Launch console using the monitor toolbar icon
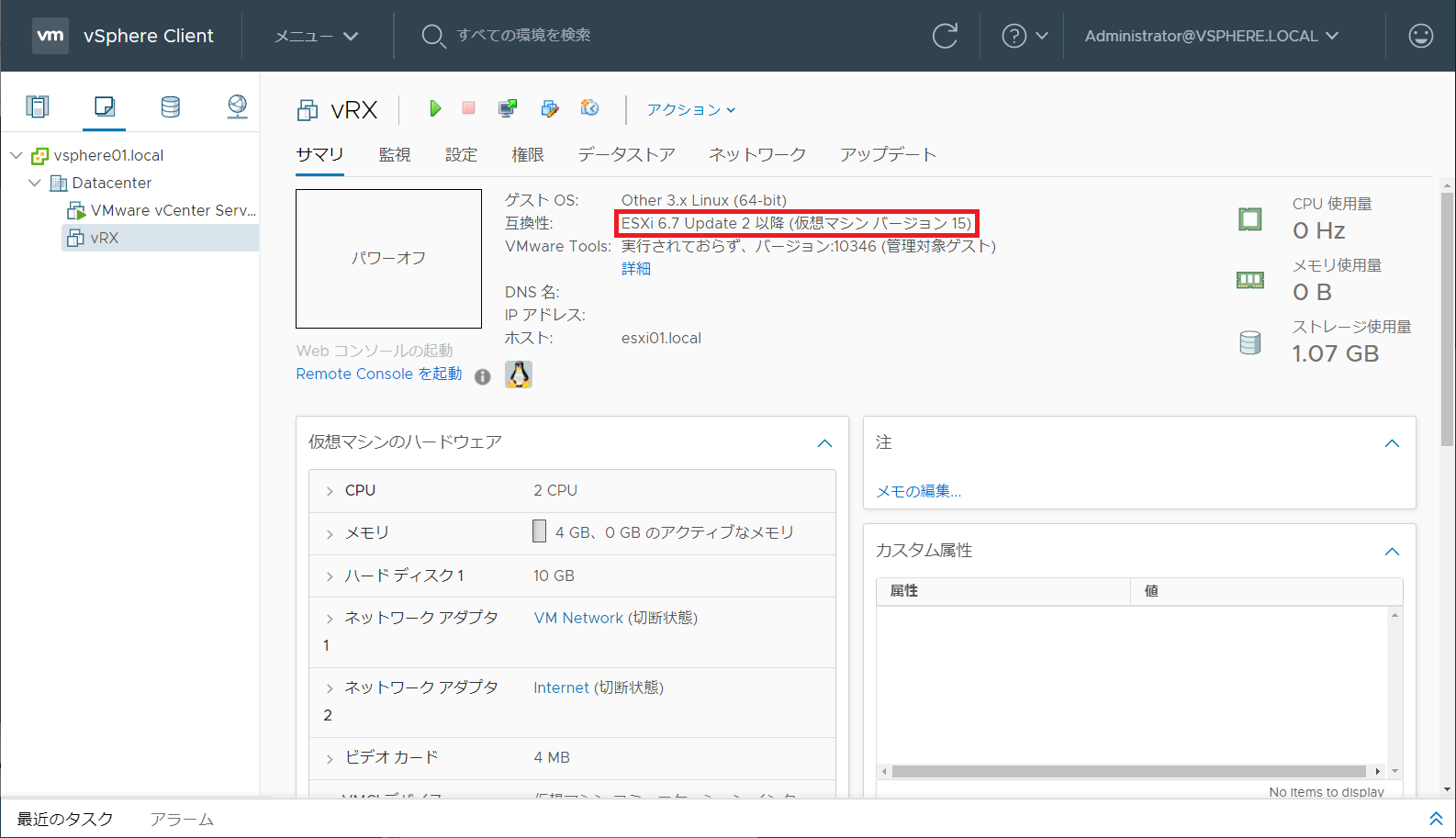The width and height of the screenshot is (1456, 838). click(x=508, y=108)
